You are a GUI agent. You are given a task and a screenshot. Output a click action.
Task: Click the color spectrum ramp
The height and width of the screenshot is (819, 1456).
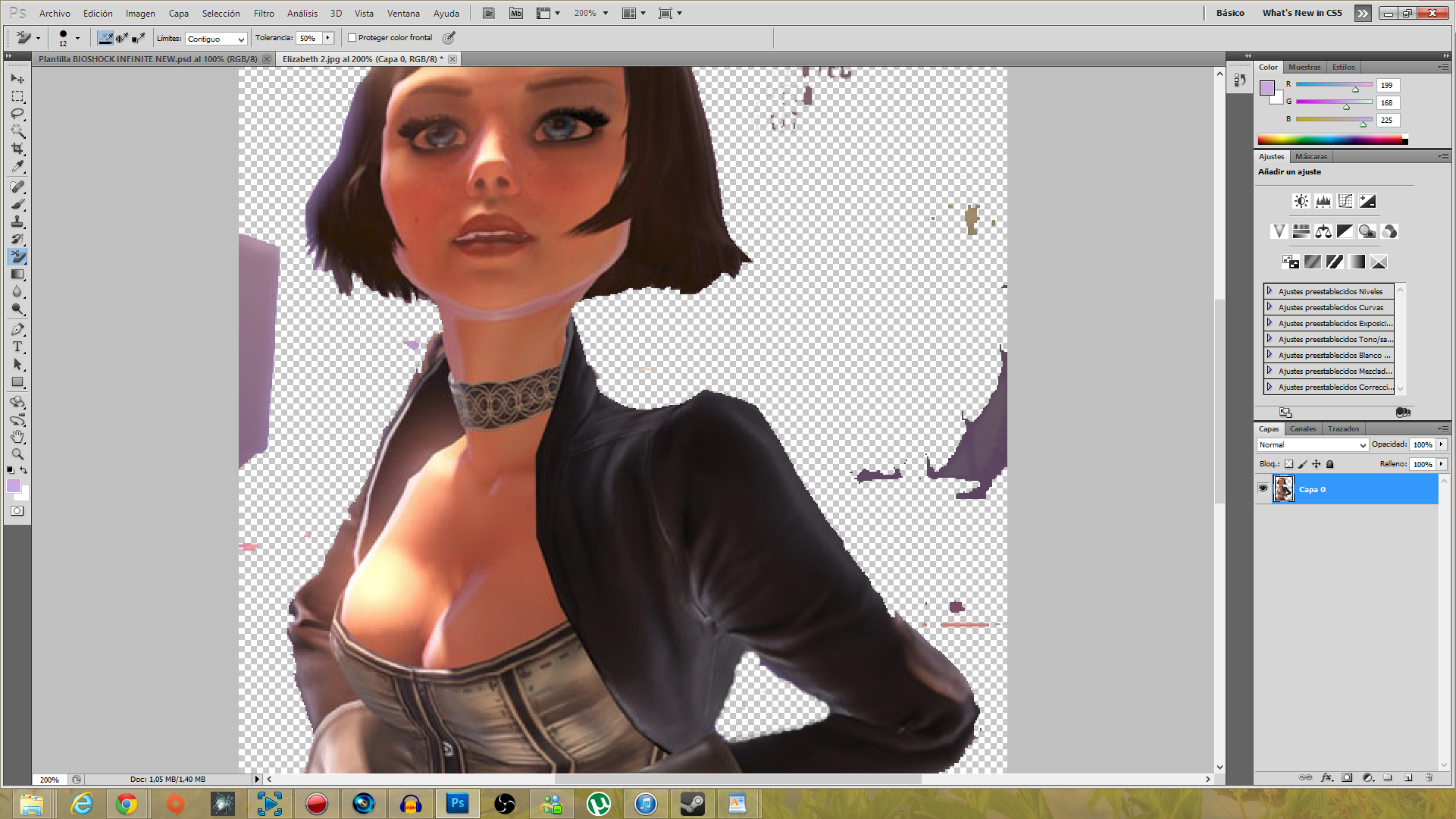click(x=1332, y=140)
